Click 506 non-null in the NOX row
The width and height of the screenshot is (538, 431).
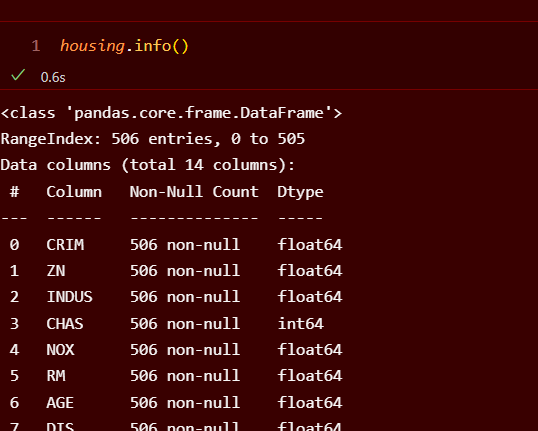185,350
